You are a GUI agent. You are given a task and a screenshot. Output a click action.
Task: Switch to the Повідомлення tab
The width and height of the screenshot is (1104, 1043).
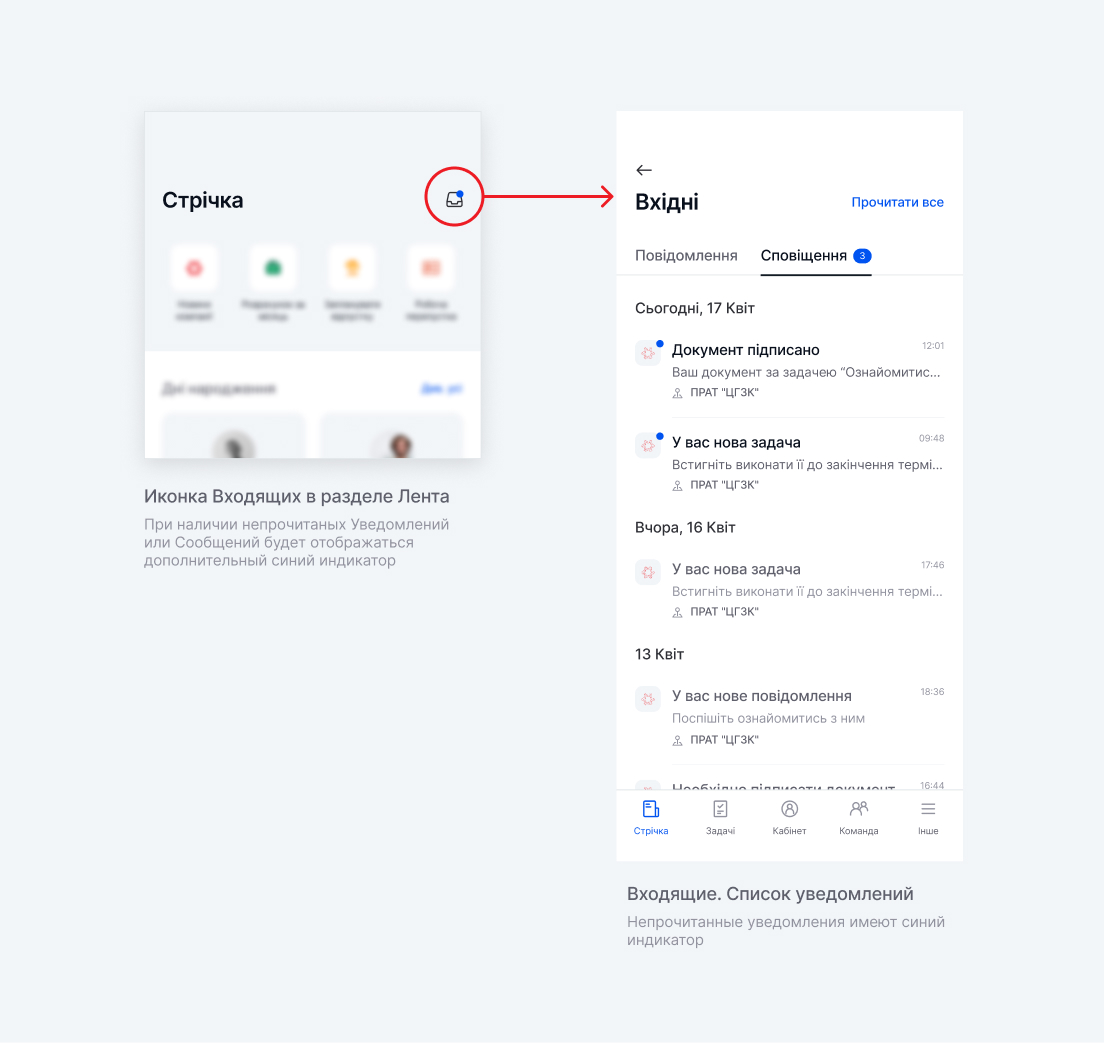coord(686,256)
